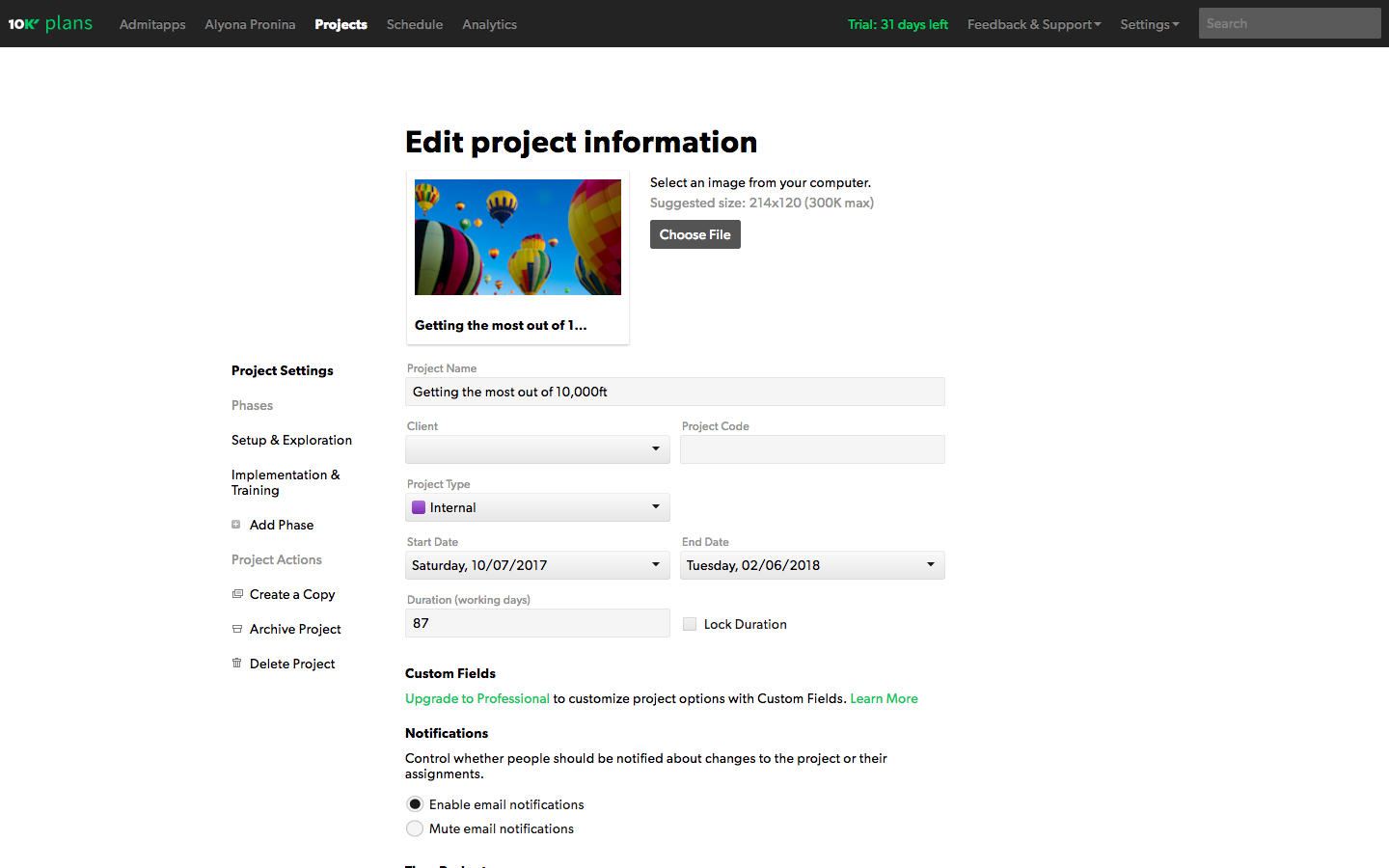Click the 'Edit project information' heading
The width and height of the screenshot is (1389, 868).
coord(582,142)
